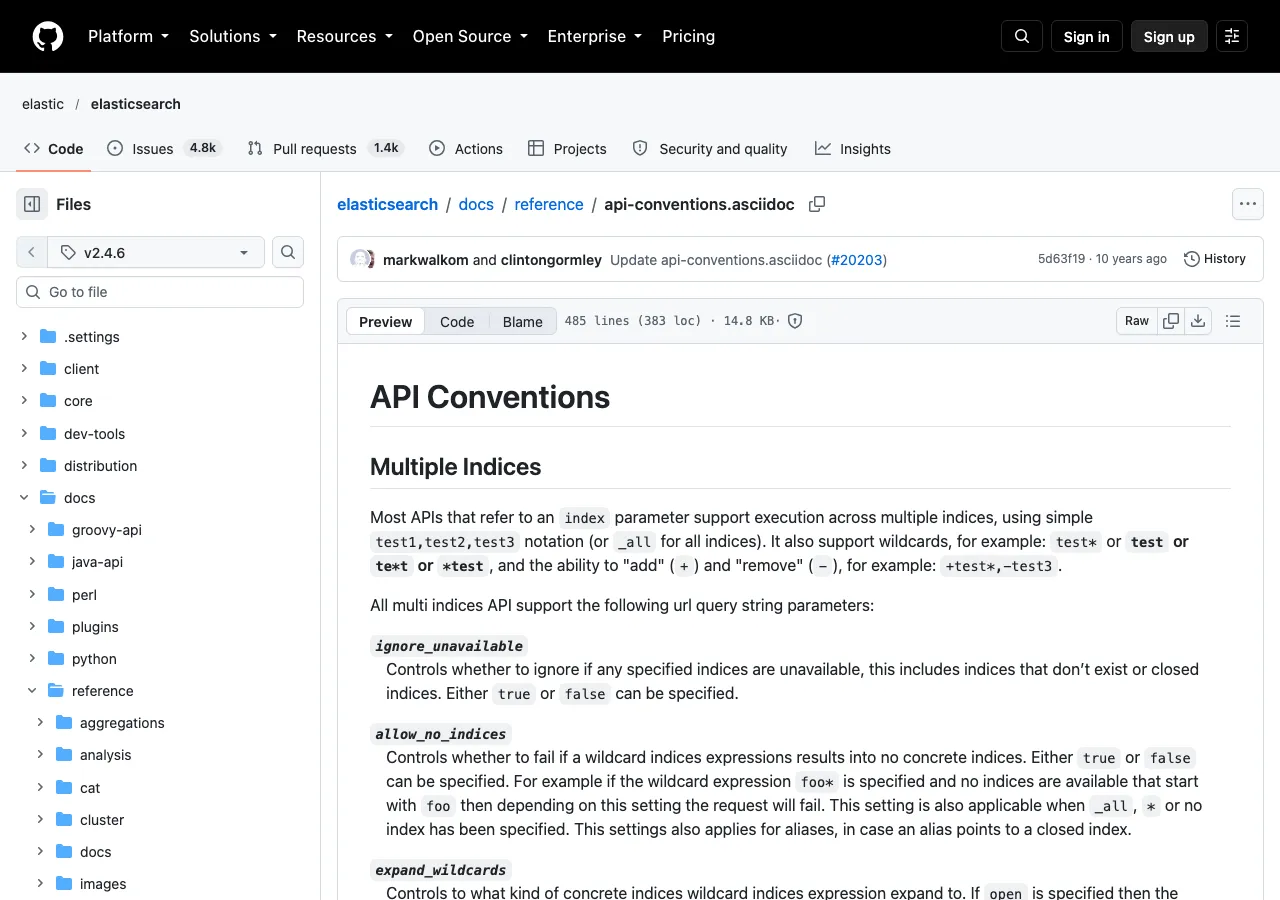Screen dimensions: 1280x900
Task: Collapse the reference folder chevron
Action: [x=32, y=691]
